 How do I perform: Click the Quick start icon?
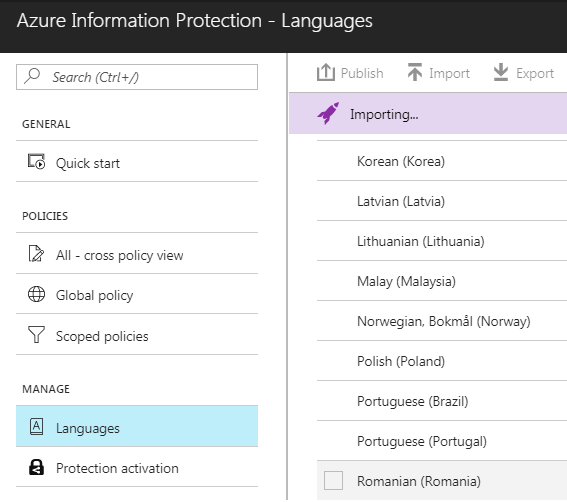coord(37,162)
